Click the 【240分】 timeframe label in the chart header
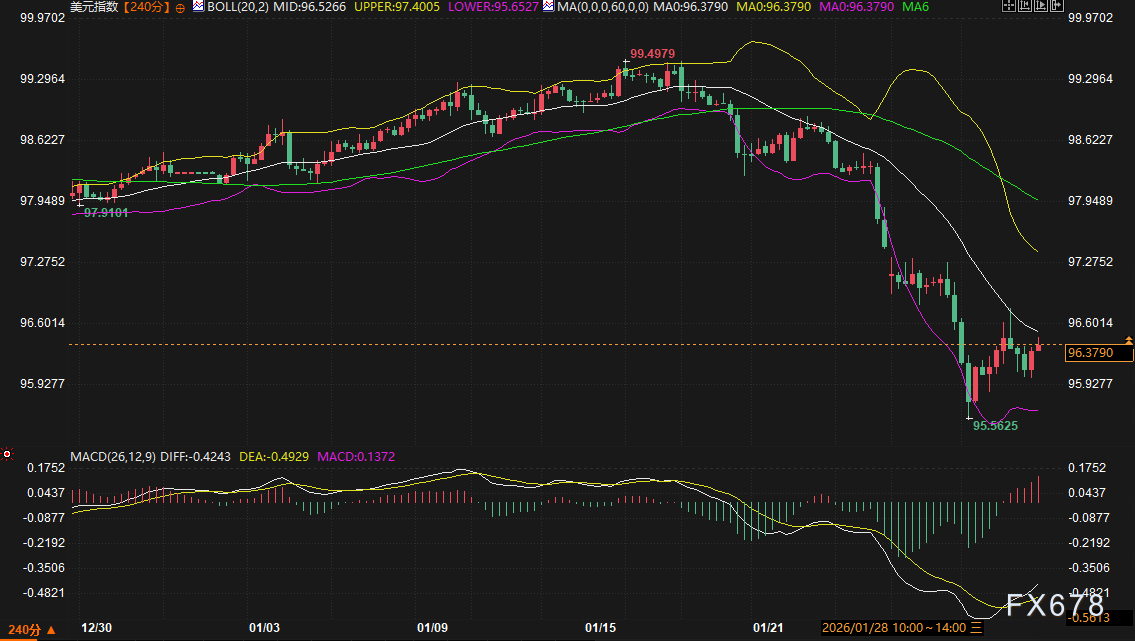Viewport: 1135px width, 641px height. [x=146, y=8]
